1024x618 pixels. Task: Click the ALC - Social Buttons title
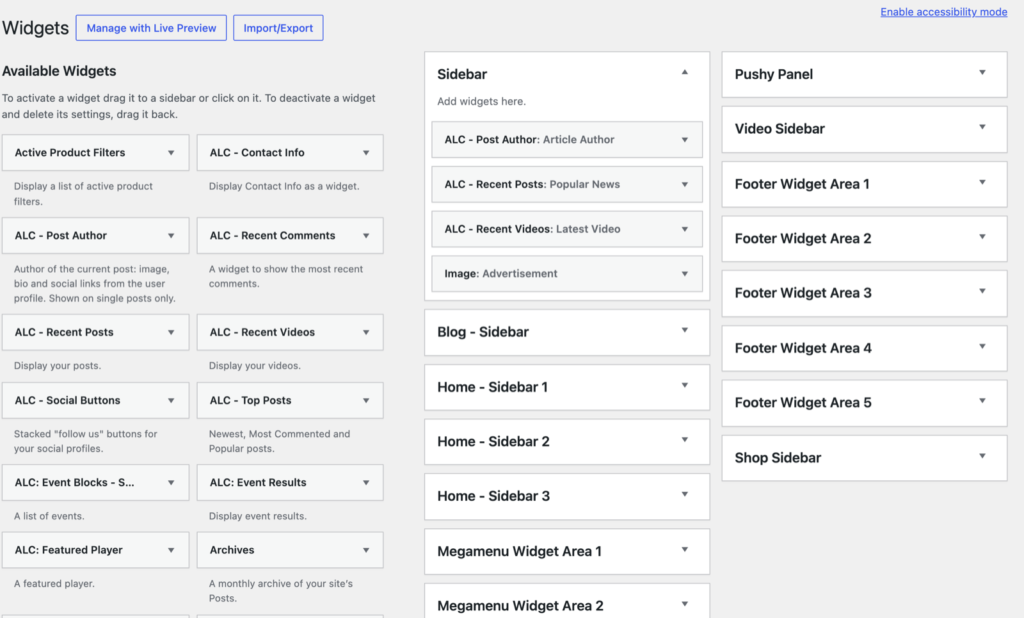pyautogui.click(x=67, y=400)
